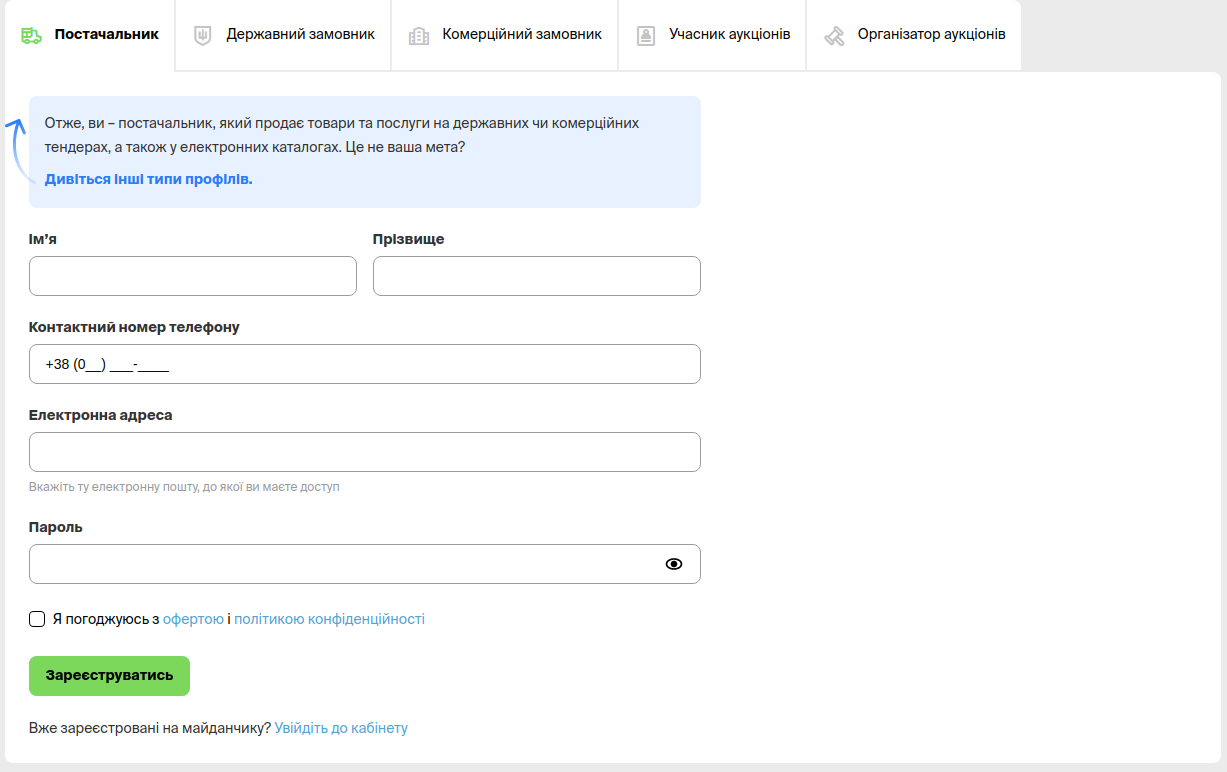Viewport: 1227px width, 772px height.
Task: Focus the Ім'я input field
Action: pos(193,276)
